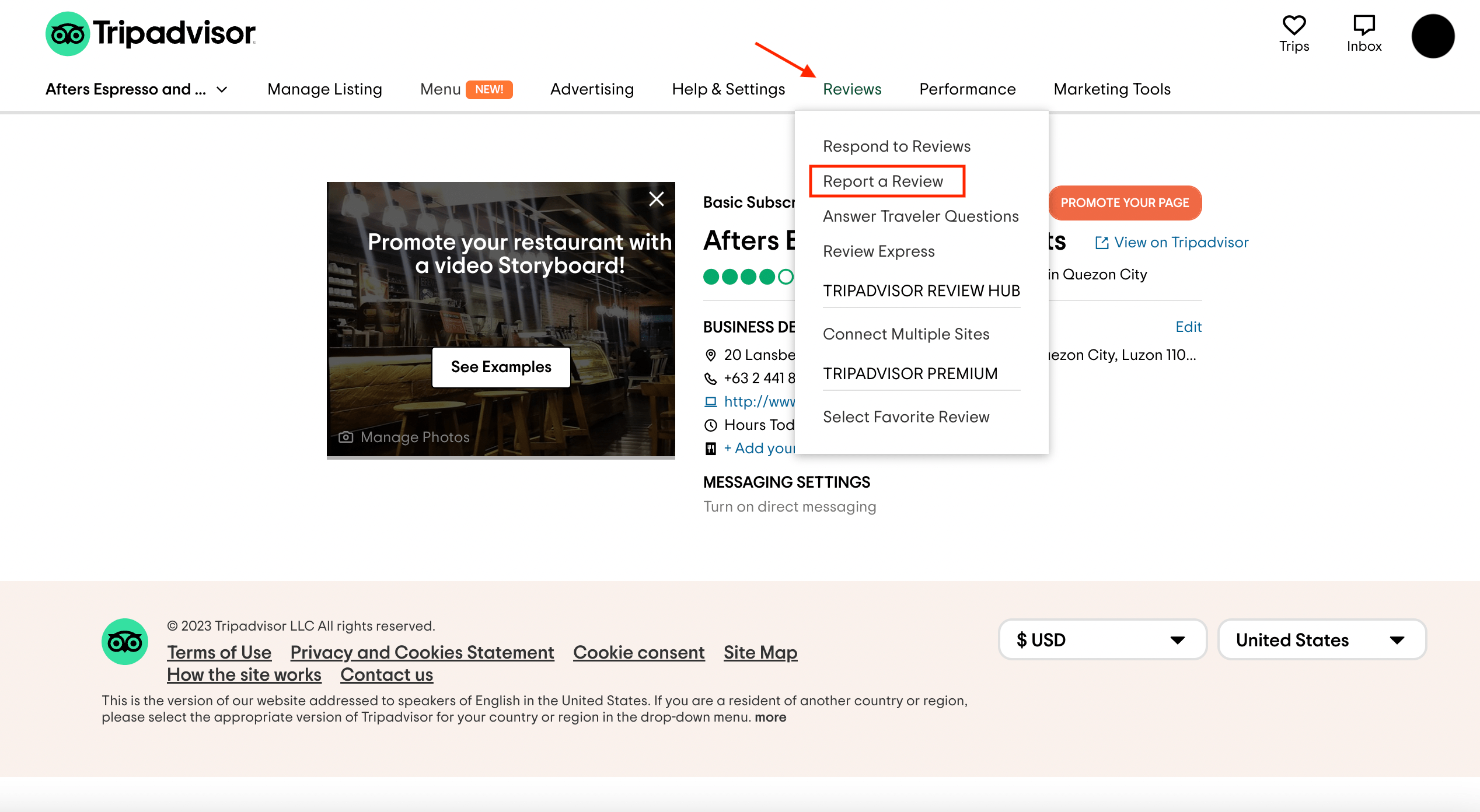Image resolution: width=1480 pixels, height=812 pixels.
Task: Expand the Afters Espresso property selector
Action: point(137,89)
